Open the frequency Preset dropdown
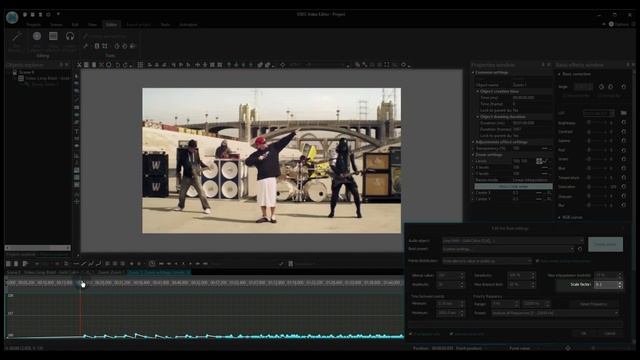640x360 pixels. pyautogui.click(x=554, y=313)
